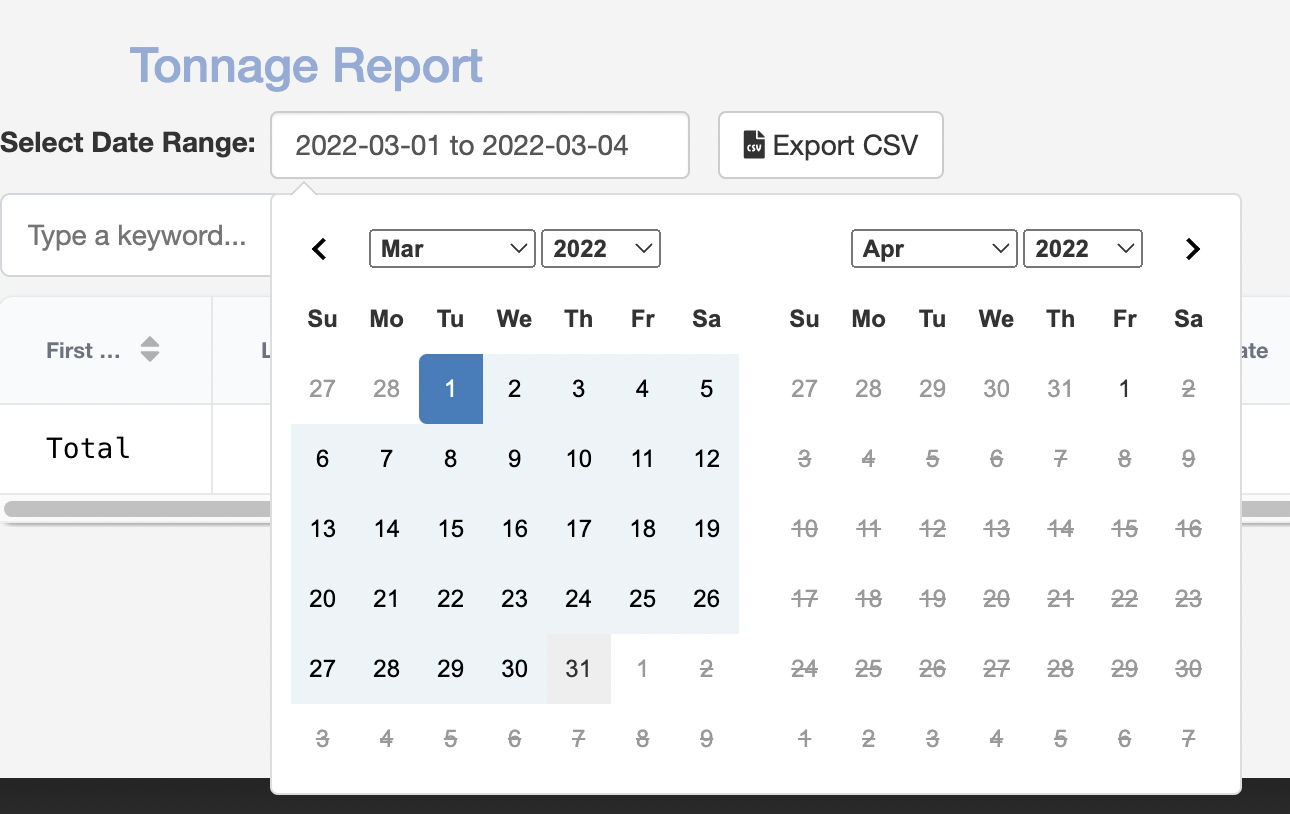Open the Apr month dropdown
This screenshot has height=814, width=1290.
click(934, 249)
